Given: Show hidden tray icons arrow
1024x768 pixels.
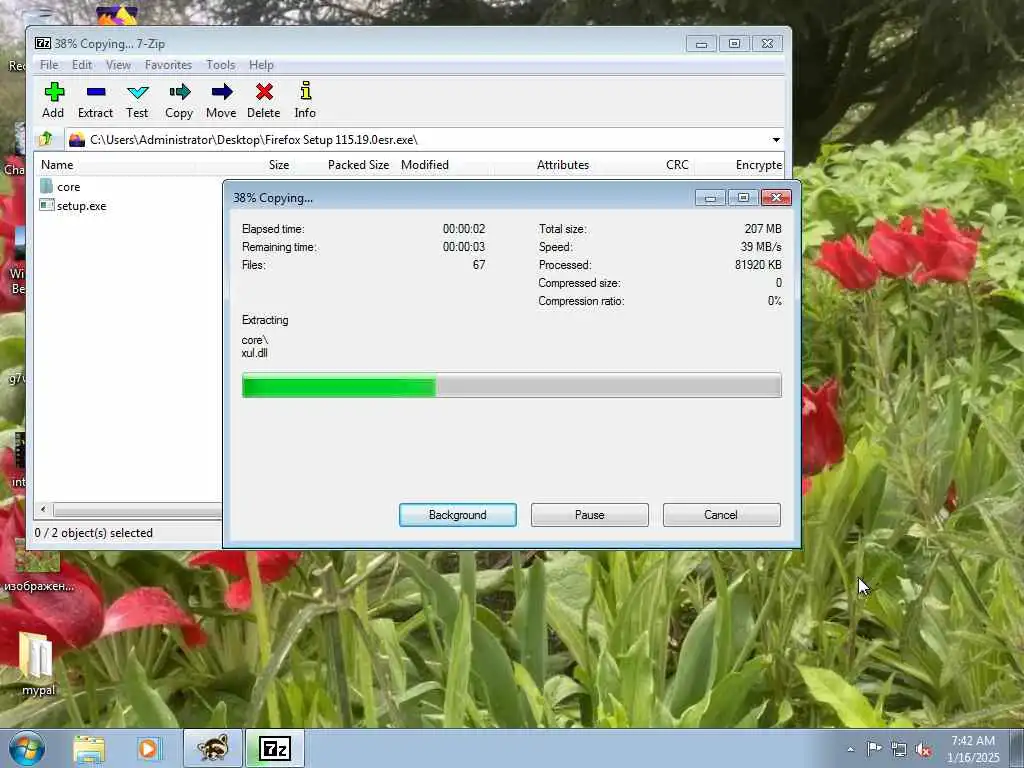Looking at the screenshot, I should click(850, 750).
